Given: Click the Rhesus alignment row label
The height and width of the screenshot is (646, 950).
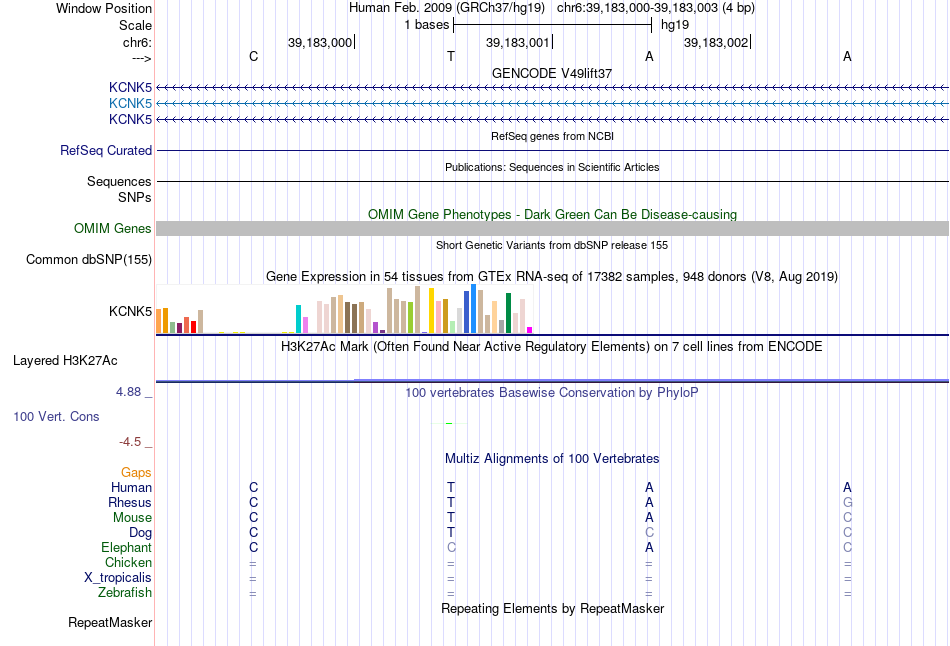Looking at the screenshot, I should [130, 503].
